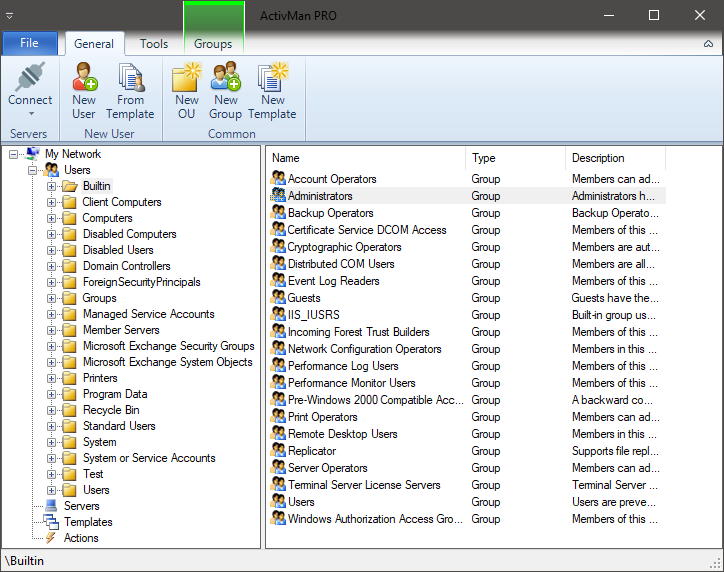Click the Server Operators group icon

point(278,467)
